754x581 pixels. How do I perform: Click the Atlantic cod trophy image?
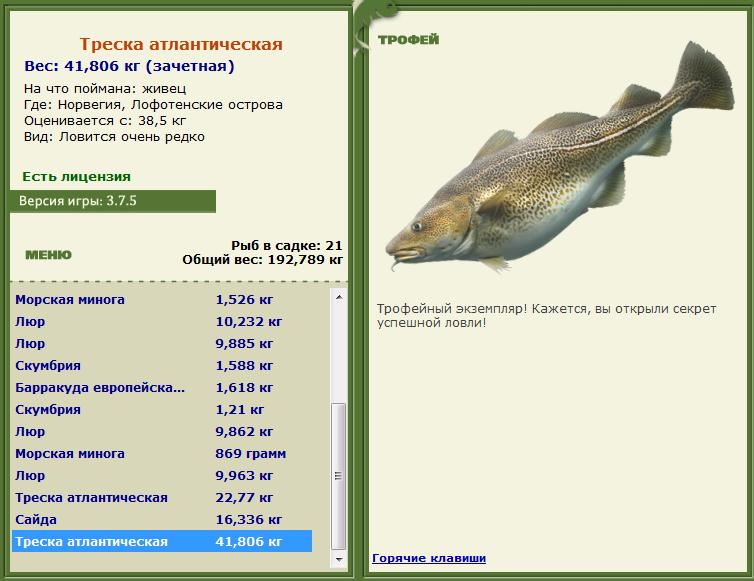click(x=560, y=159)
